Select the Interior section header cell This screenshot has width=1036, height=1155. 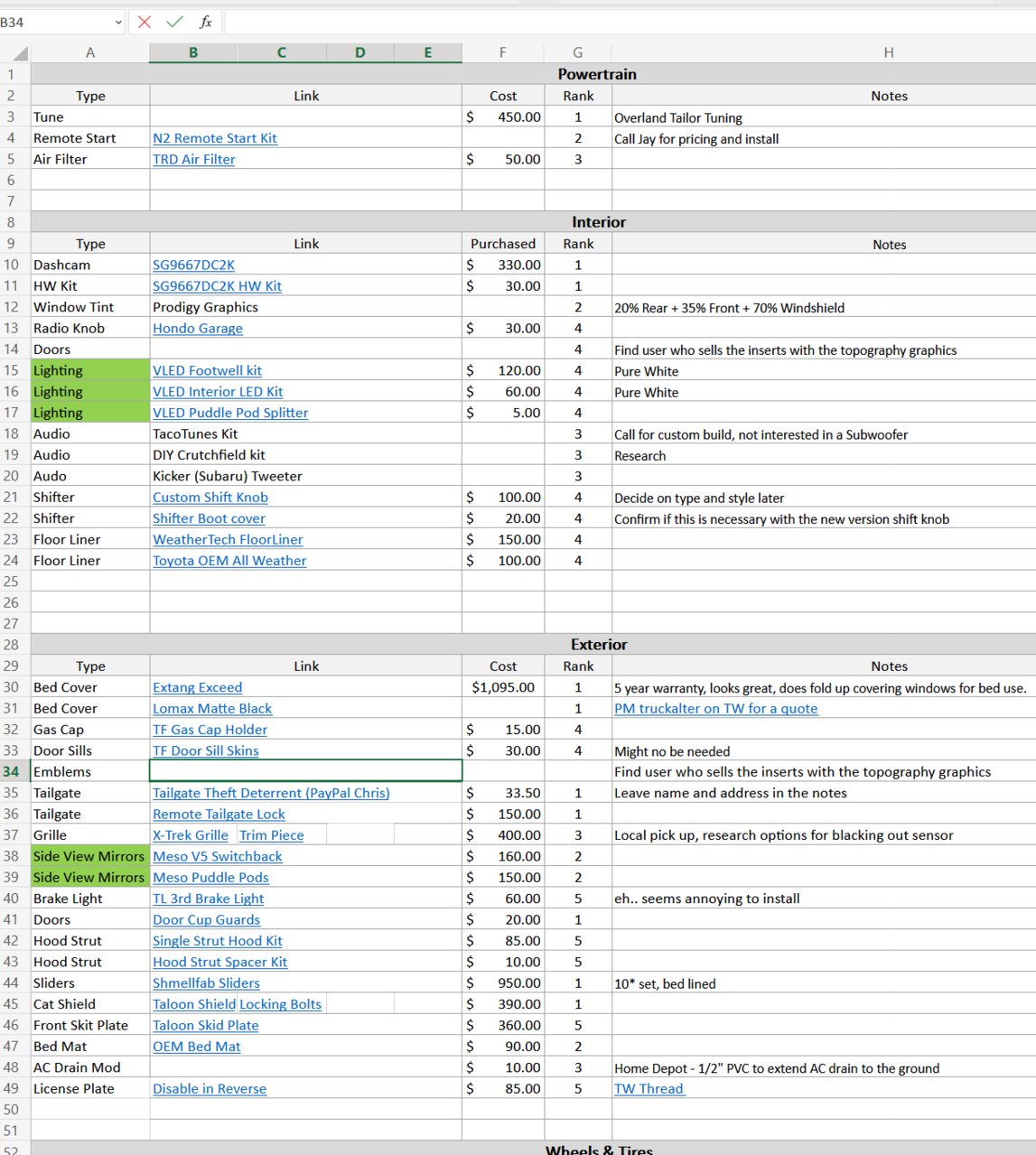point(533,222)
